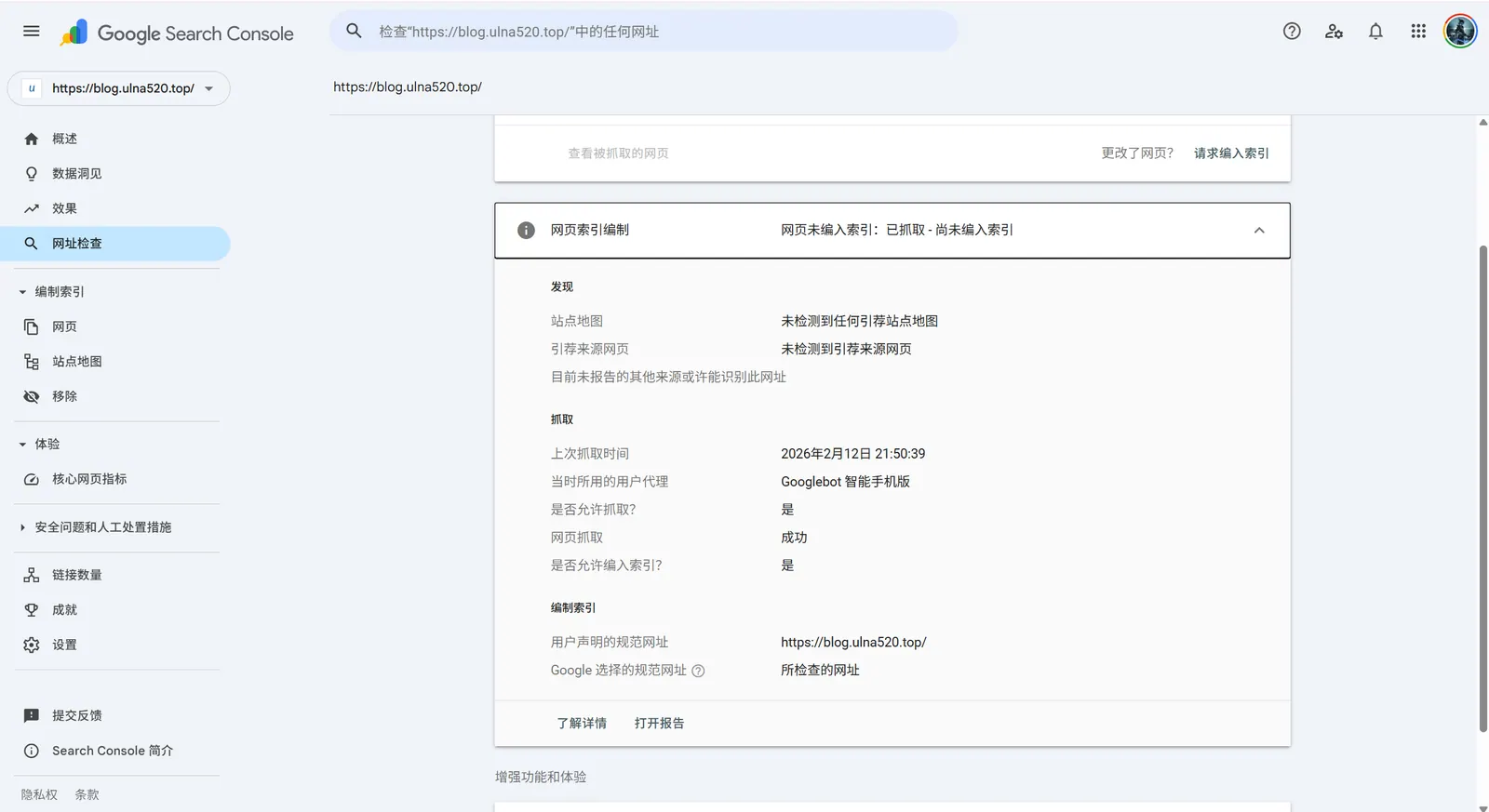
Task: Open 核心网页指标 report
Action: pos(89,479)
